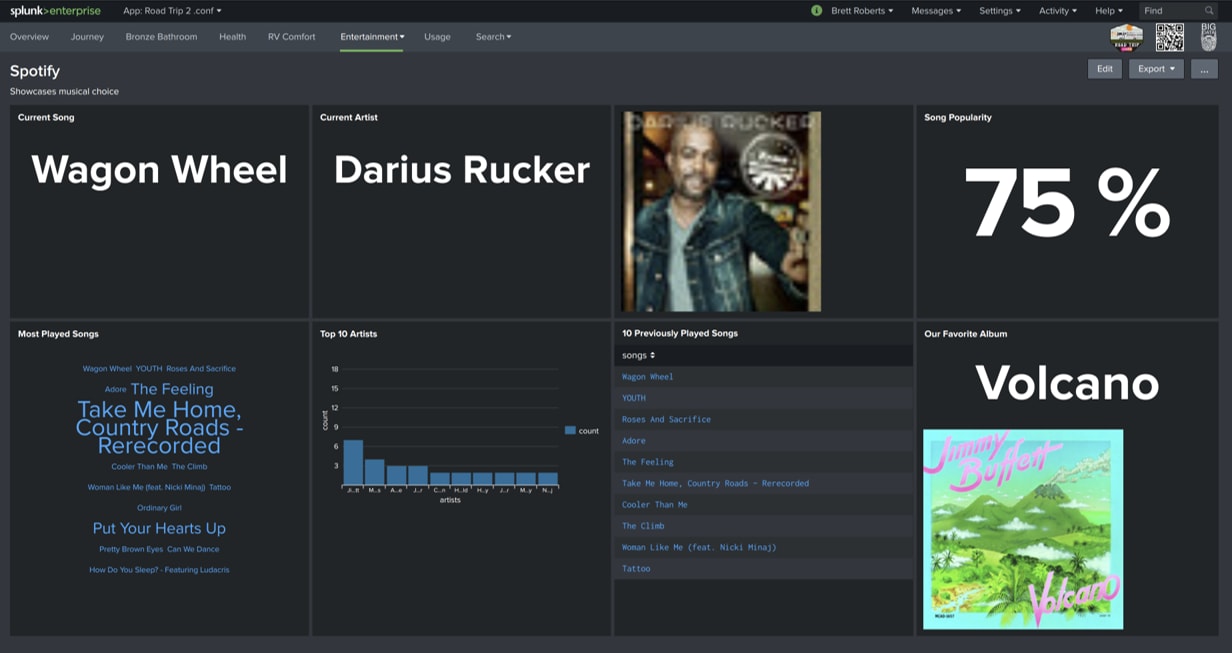The height and width of the screenshot is (653, 1232).
Task: Expand the Messages menu
Action: point(936,11)
